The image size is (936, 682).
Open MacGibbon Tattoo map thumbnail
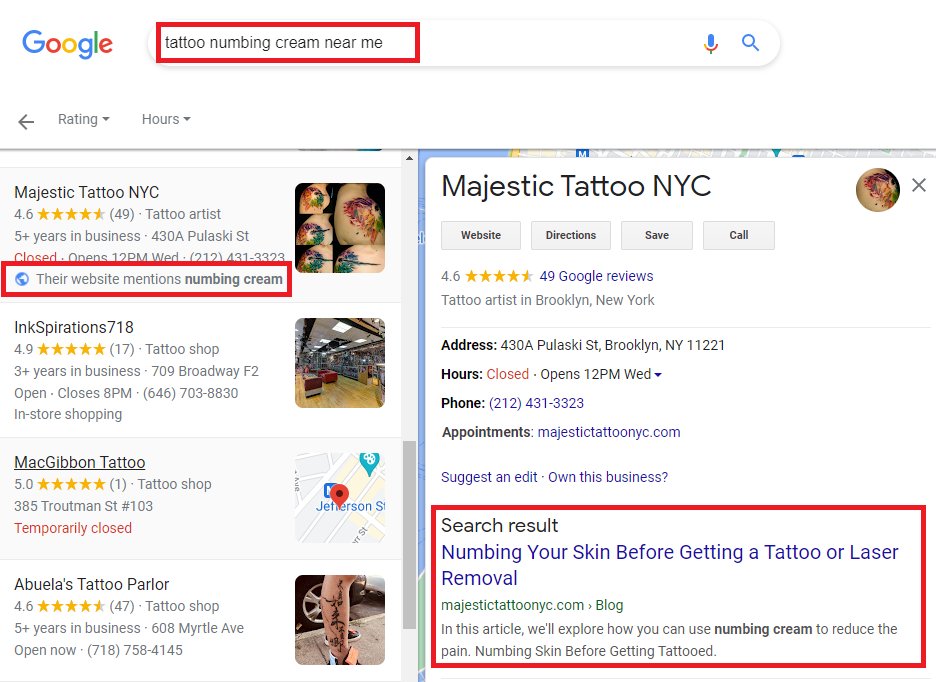340,498
